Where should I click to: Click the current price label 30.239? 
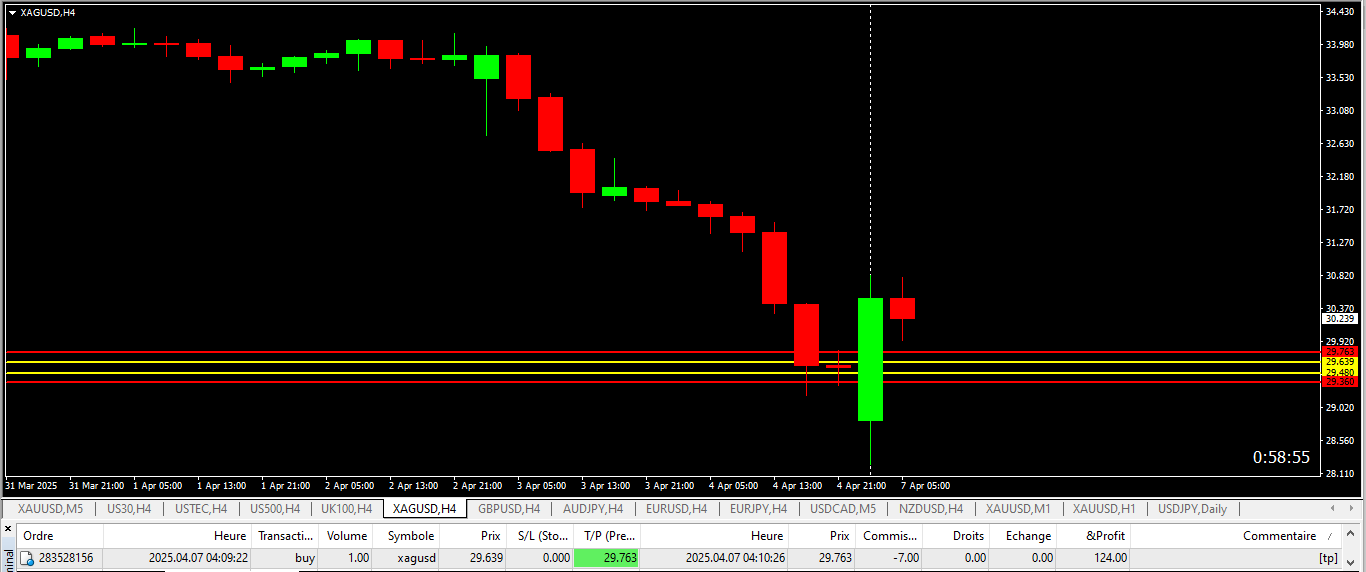[1339, 318]
